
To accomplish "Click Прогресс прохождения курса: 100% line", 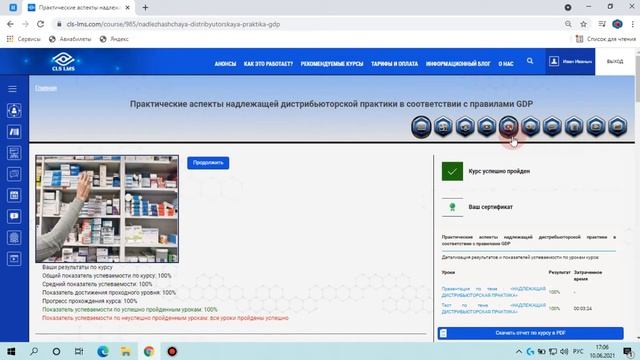I will pyautogui.click(x=89, y=301).
